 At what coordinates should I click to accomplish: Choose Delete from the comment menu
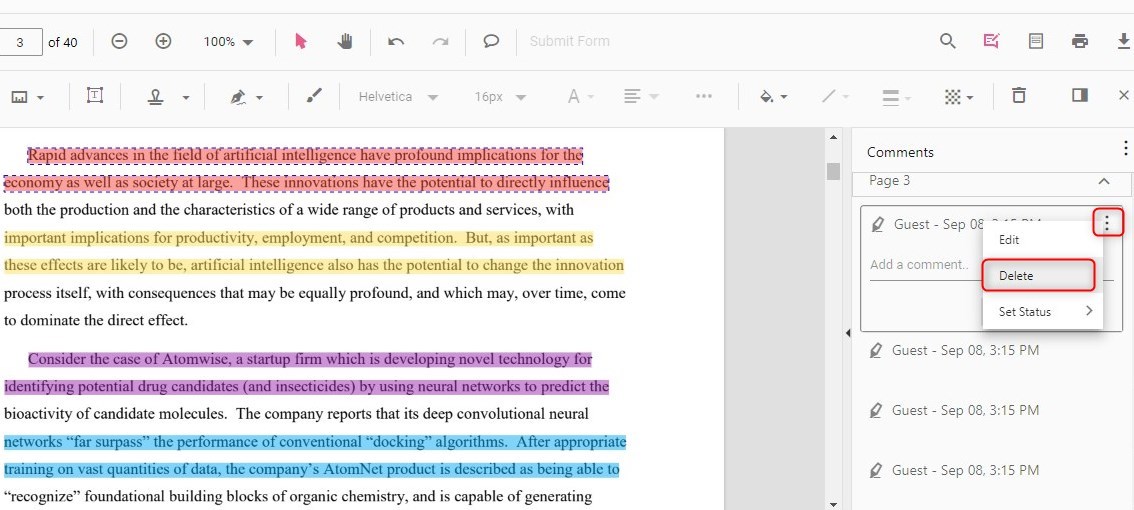click(1038, 276)
